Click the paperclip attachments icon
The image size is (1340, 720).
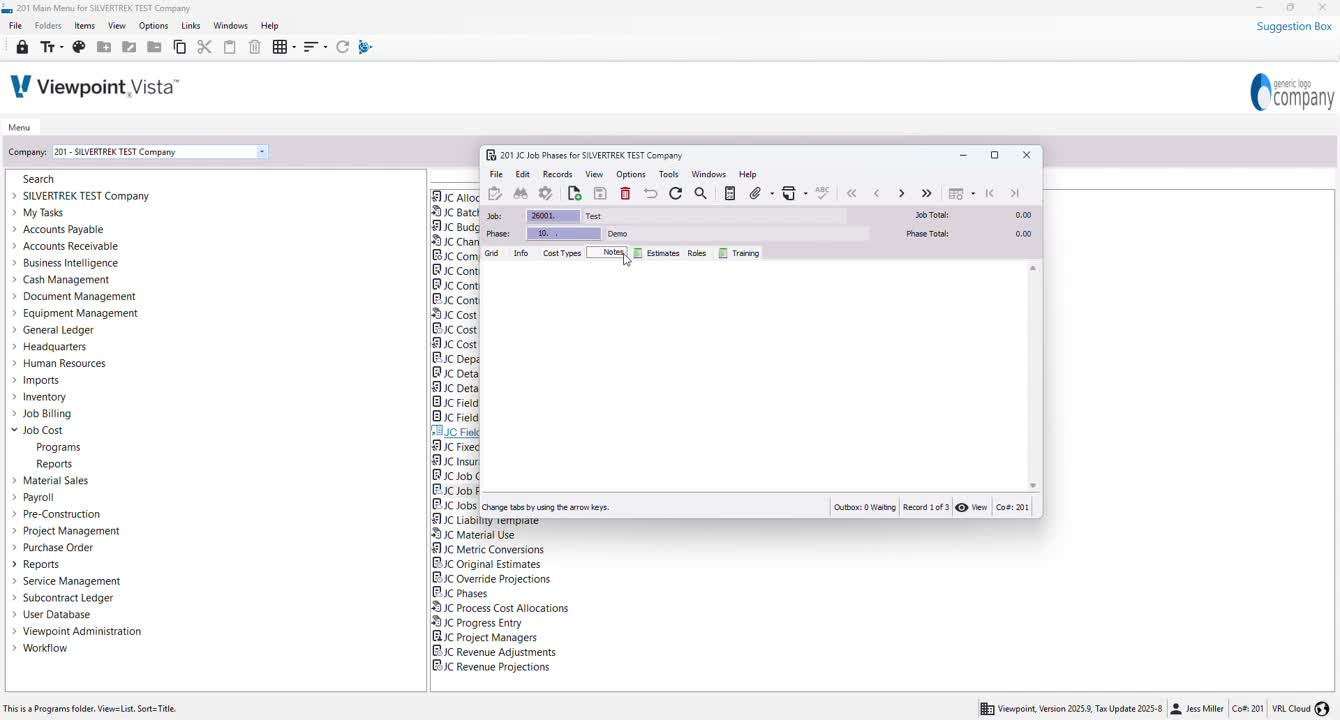click(x=756, y=194)
